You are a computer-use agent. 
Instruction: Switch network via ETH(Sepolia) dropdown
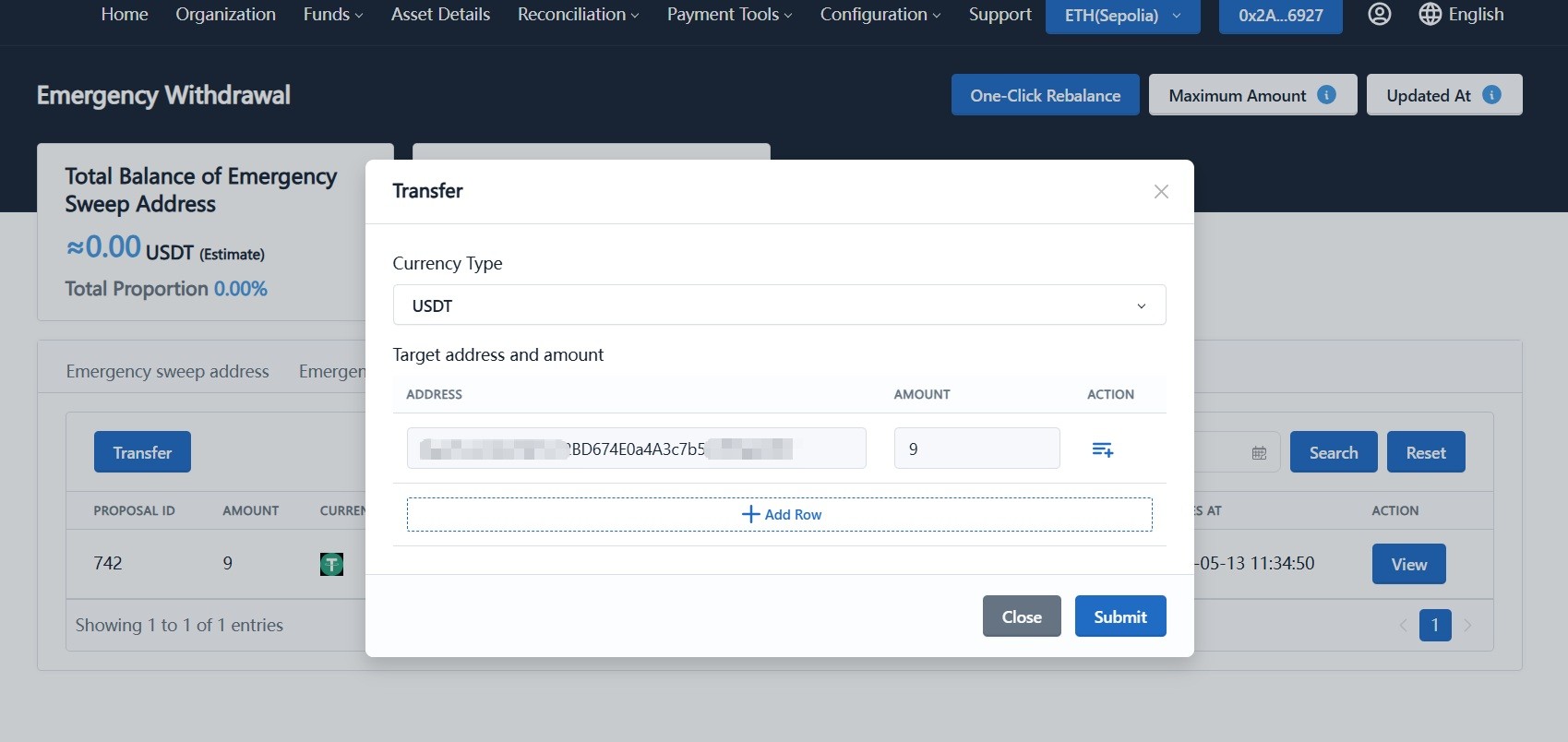click(1122, 16)
